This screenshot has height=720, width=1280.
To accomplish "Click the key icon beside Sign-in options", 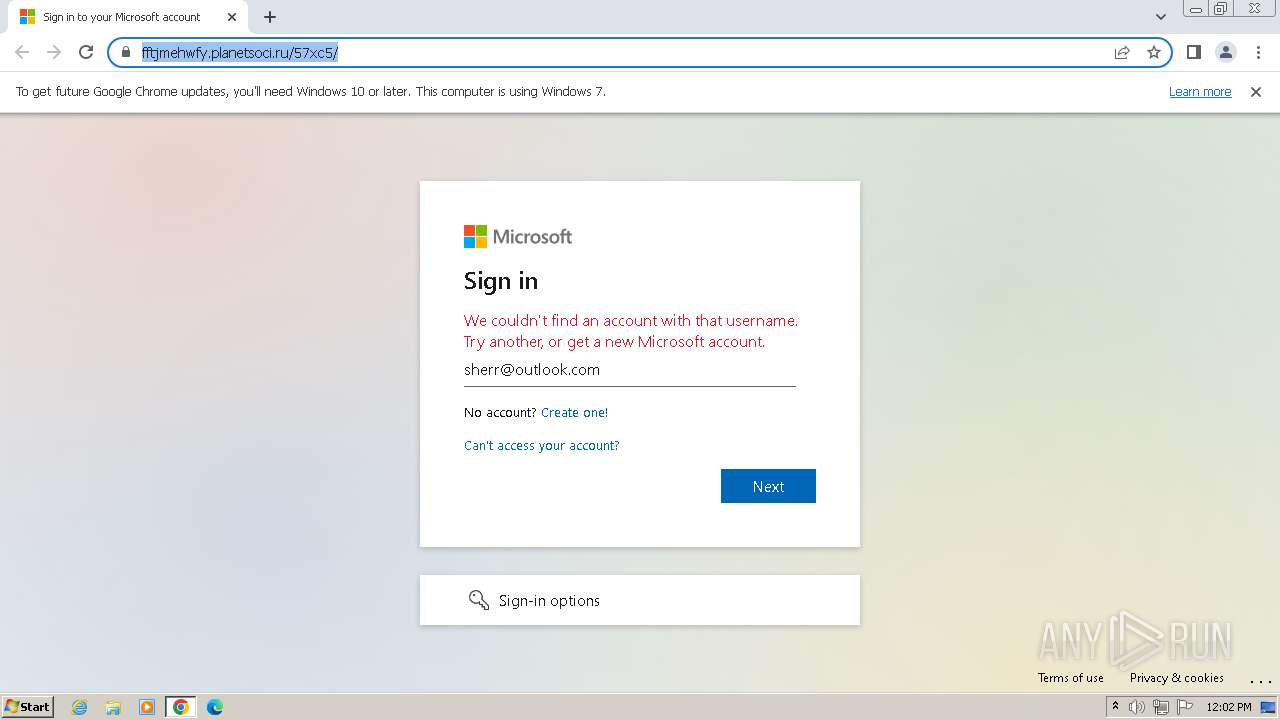I will 479,600.
